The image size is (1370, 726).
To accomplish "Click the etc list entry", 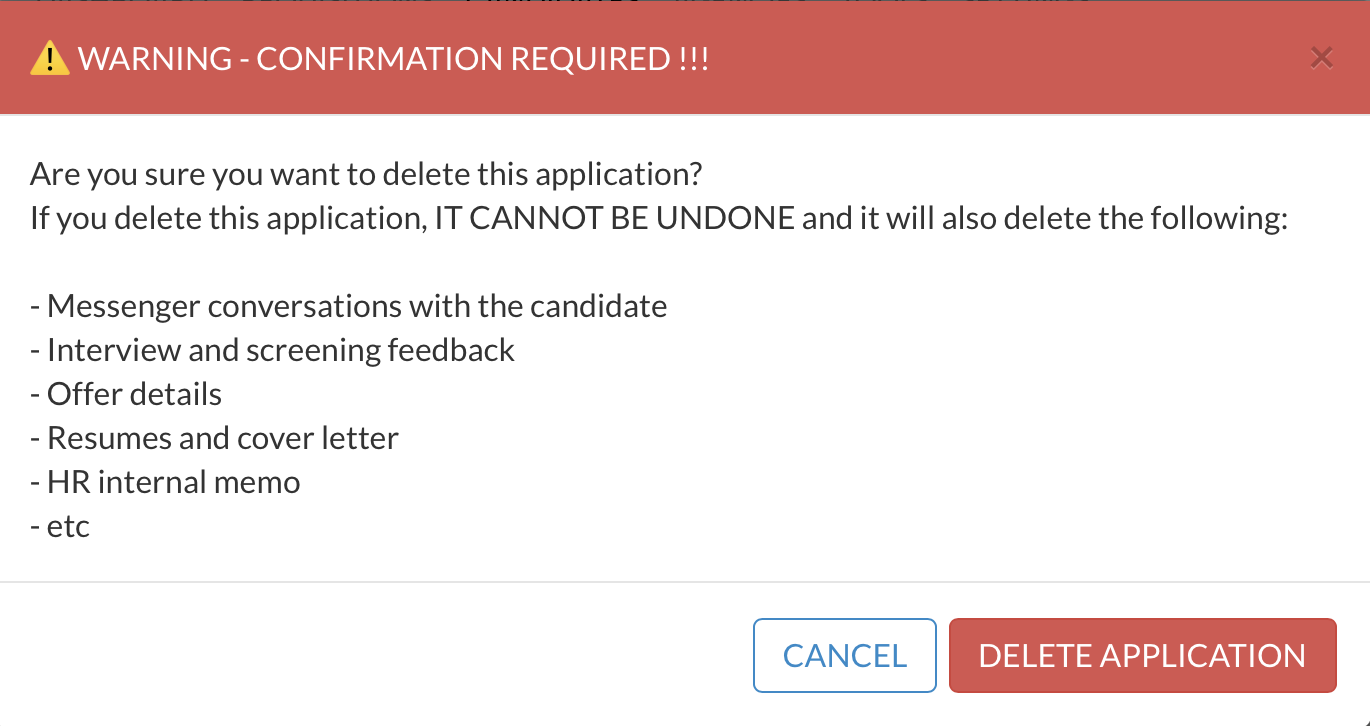I will 60,526.
